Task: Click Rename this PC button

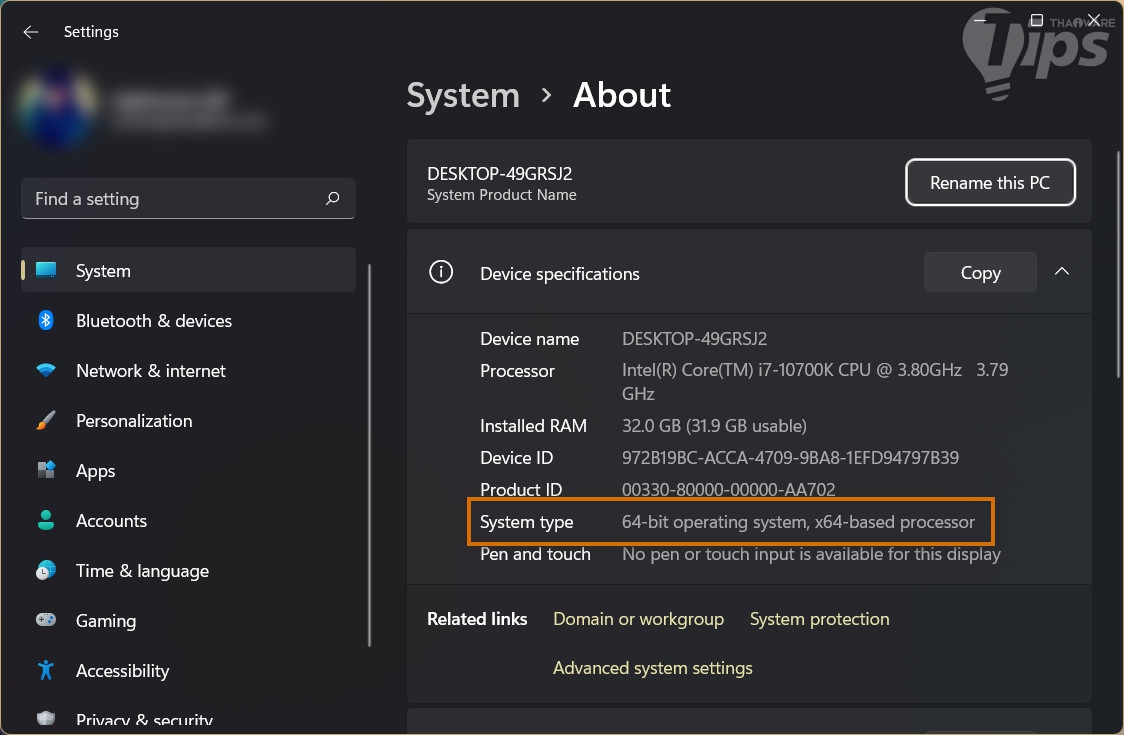Action: (x=990, y=183)
